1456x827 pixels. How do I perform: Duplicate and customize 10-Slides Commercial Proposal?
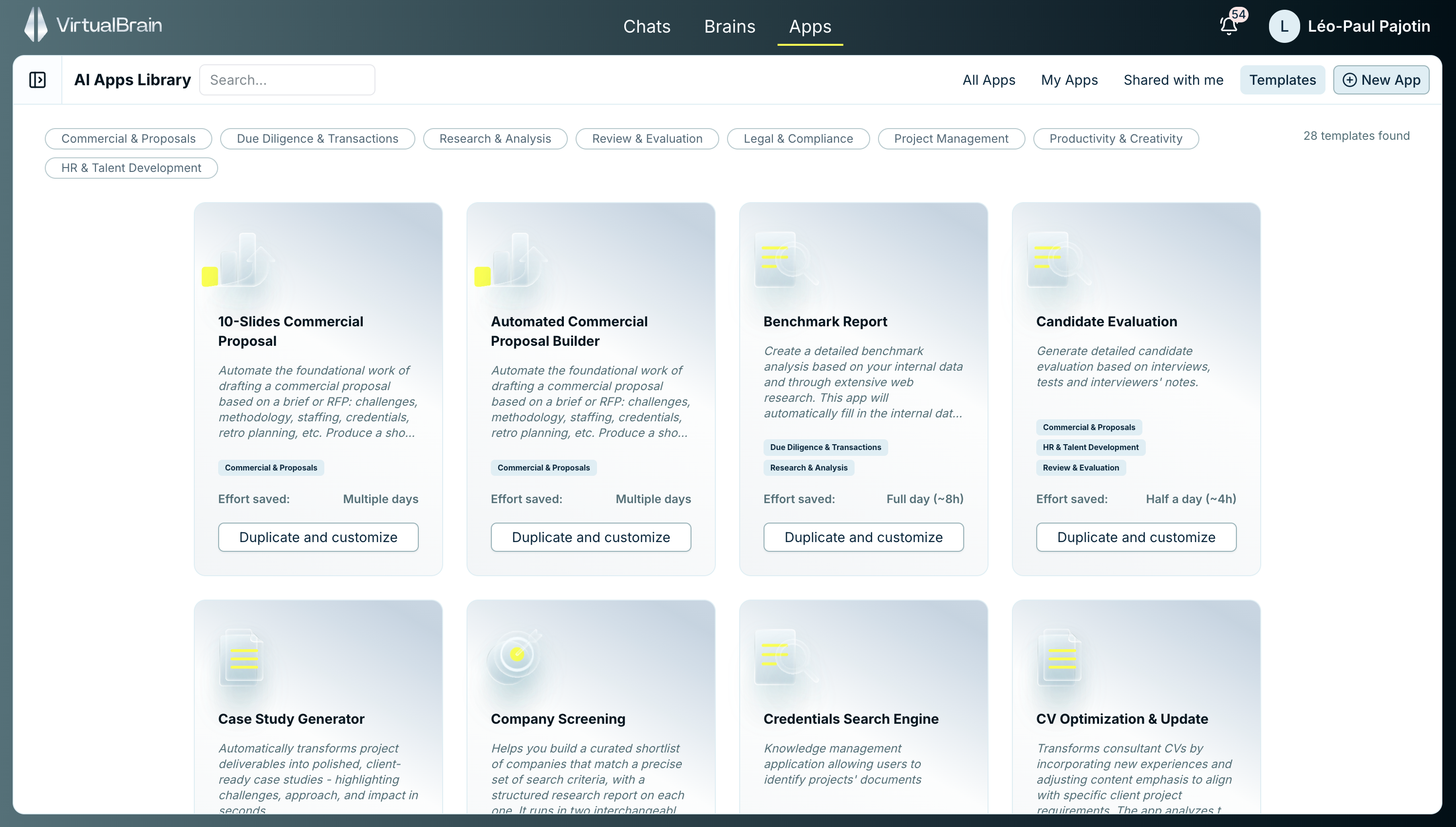[318, 537]
